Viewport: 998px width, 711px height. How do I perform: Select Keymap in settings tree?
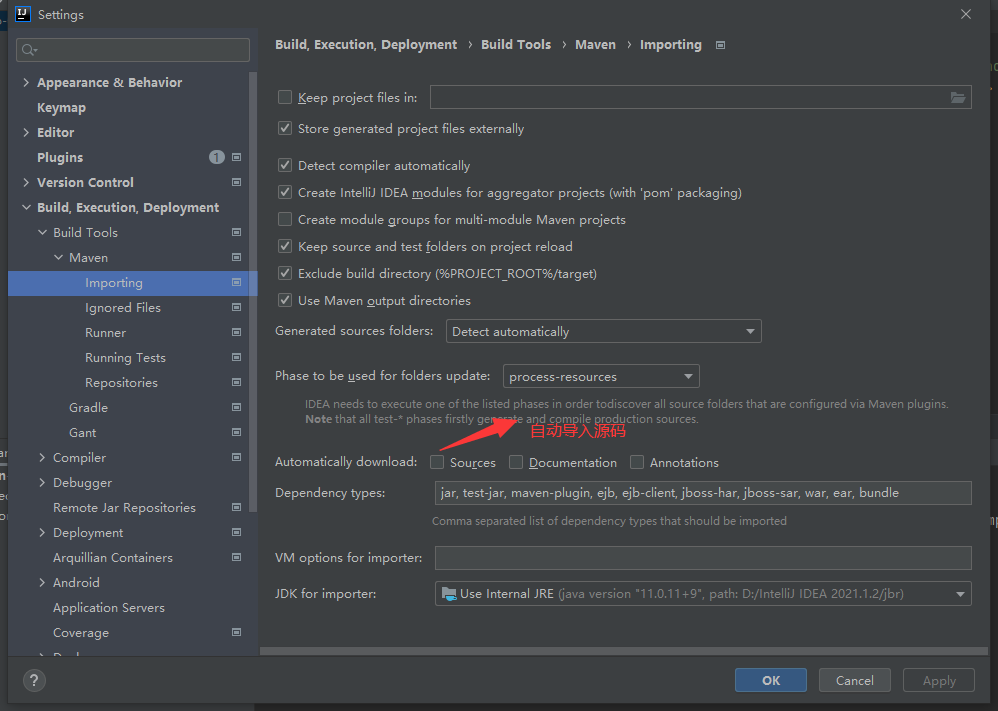(x=61, y=108)
